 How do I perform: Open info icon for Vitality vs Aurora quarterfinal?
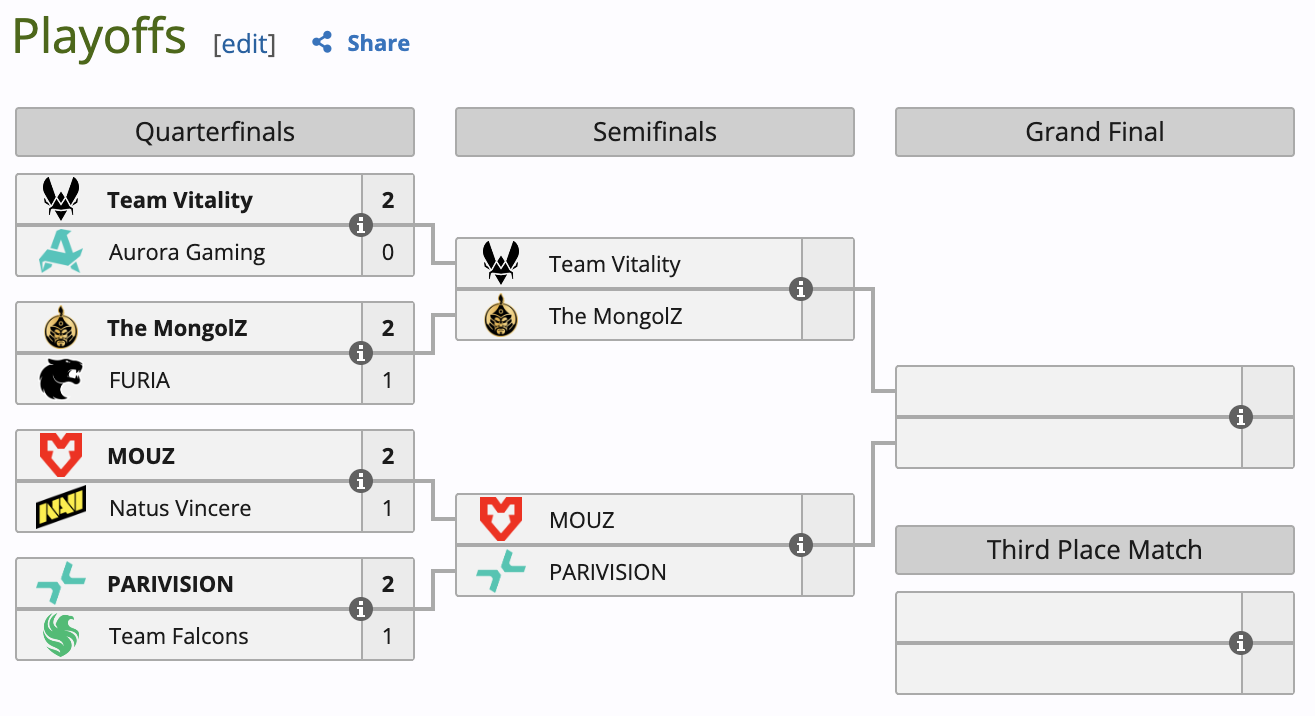click(x=361, y=226)
